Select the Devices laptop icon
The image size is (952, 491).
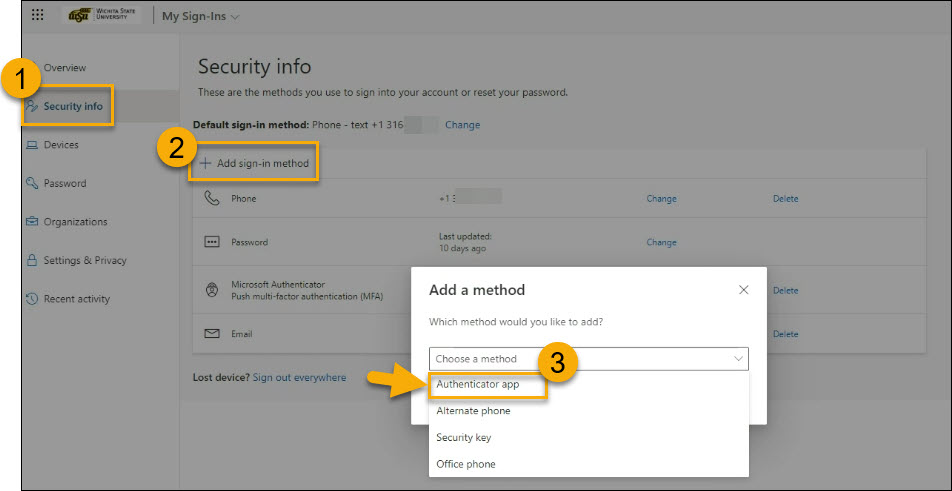[x=32, y=145]
